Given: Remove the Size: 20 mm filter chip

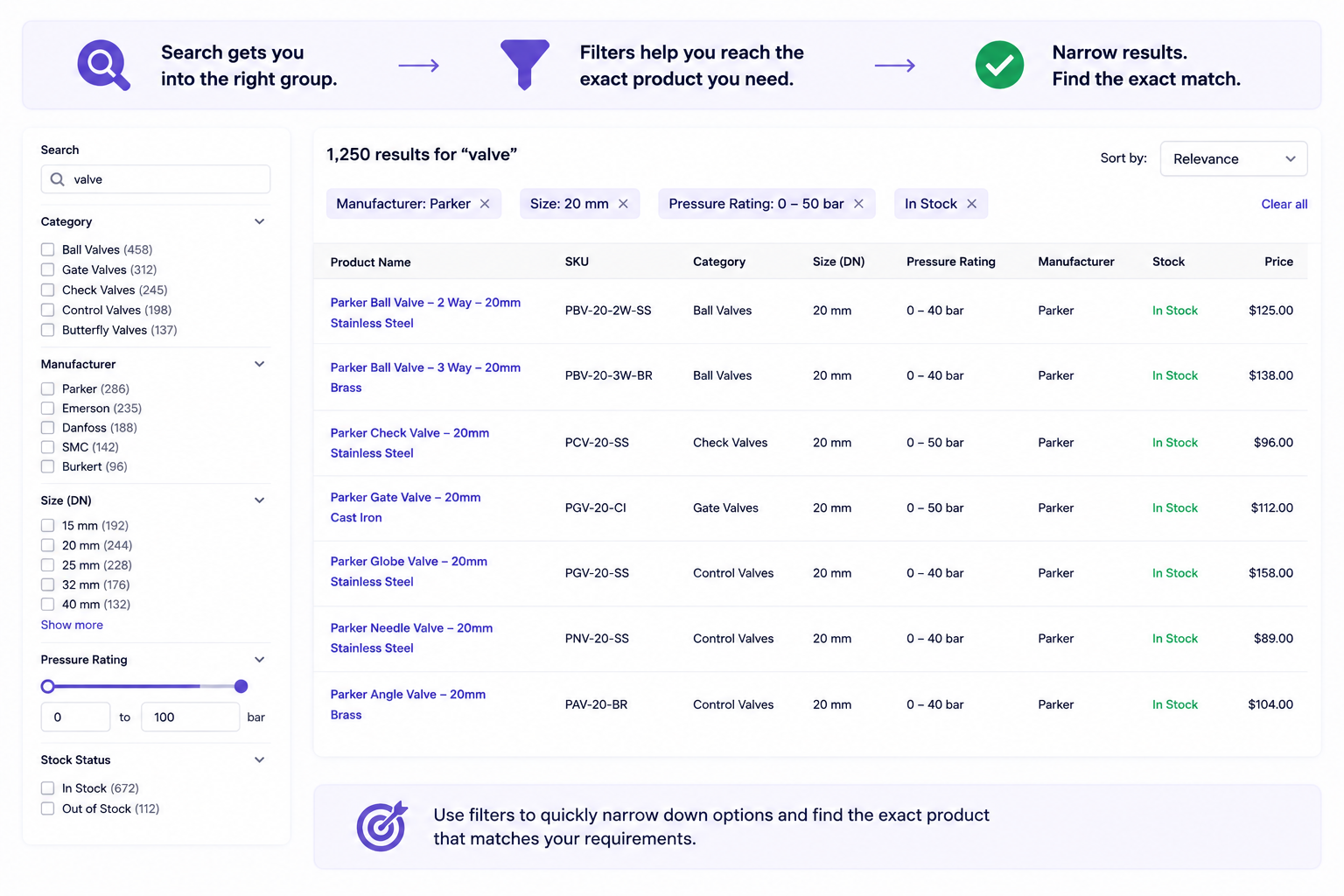Looking at the screenshot, I should pos(623,204).
